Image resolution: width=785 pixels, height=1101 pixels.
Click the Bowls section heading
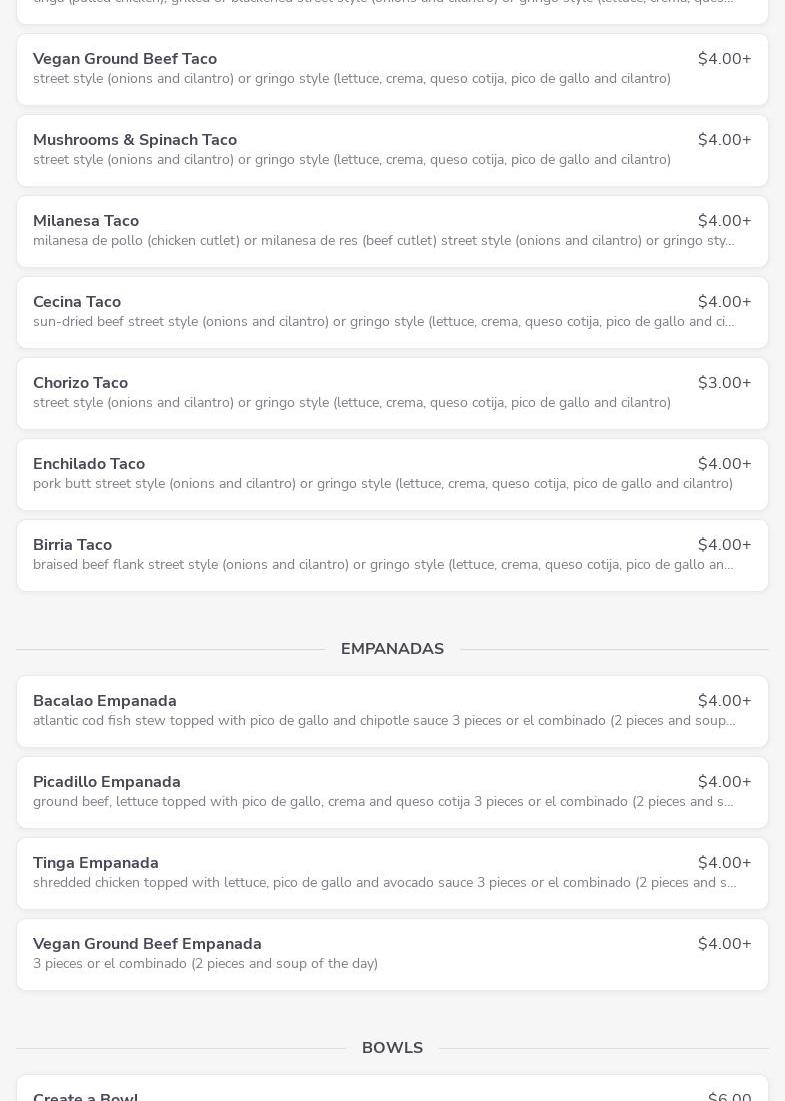coord(392,1048)
